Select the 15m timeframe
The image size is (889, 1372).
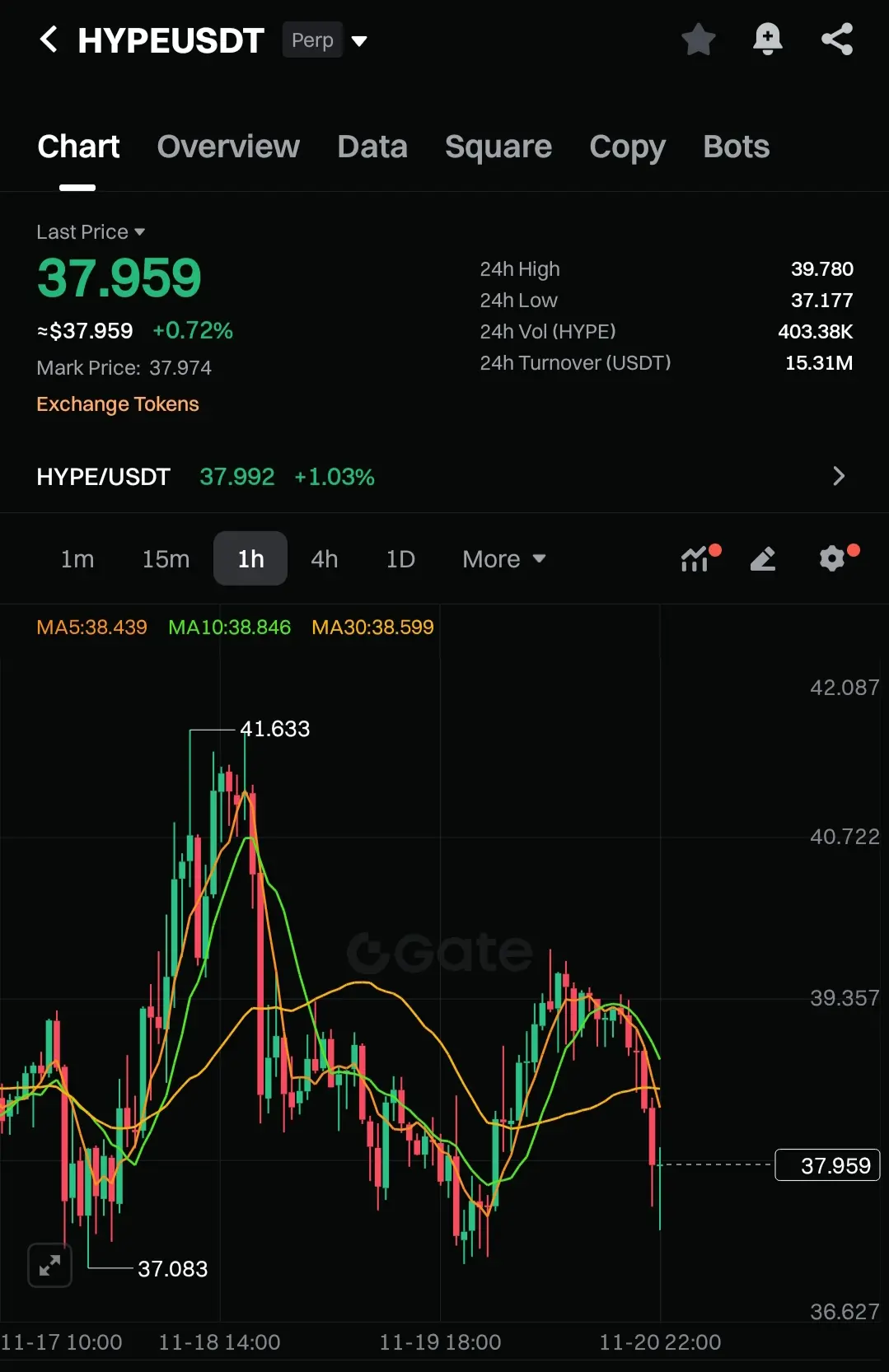coord(166,559)
